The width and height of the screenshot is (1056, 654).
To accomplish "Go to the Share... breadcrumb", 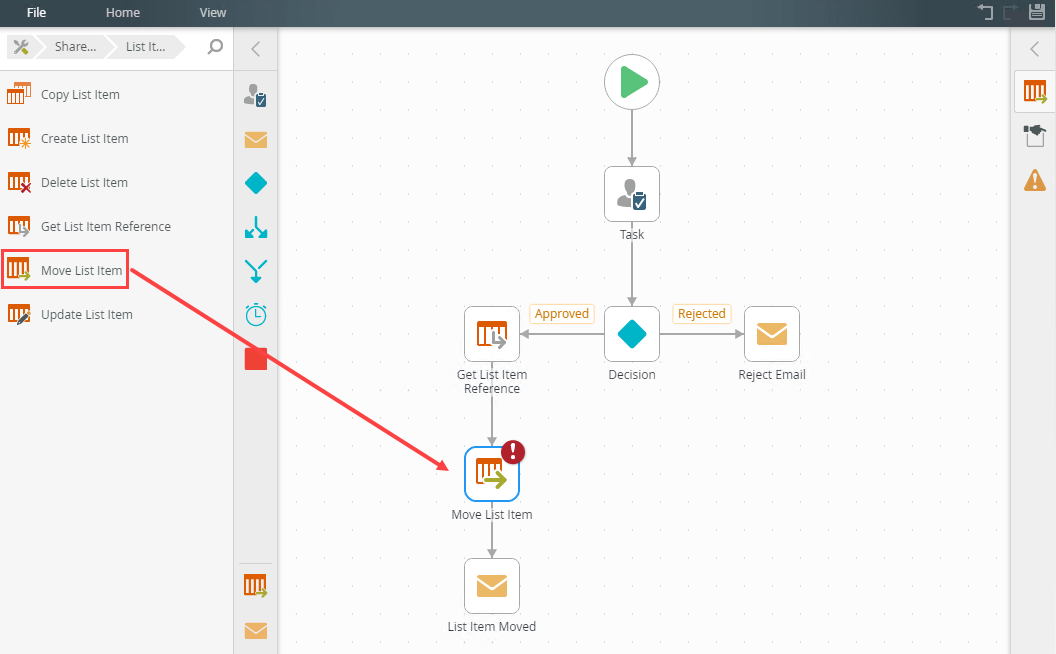I will tap(75, 46).
